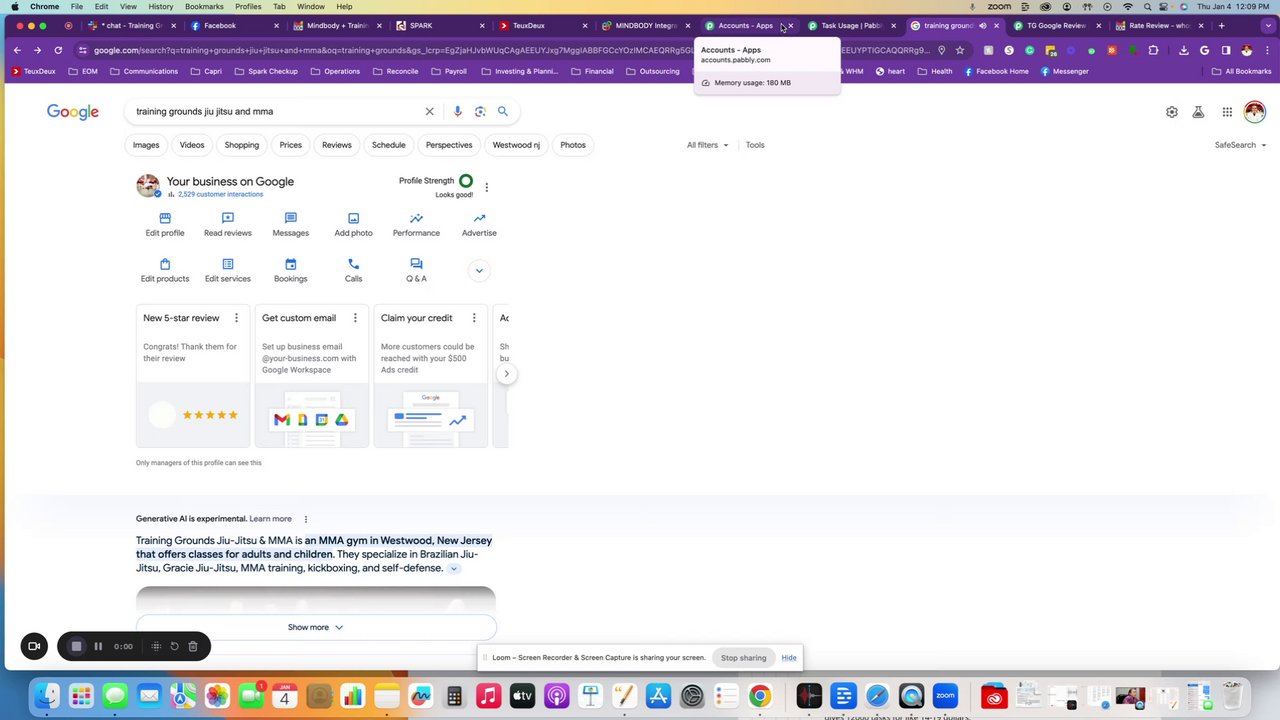Bookmark this page with star icon

pyautogui.click(x=960, y=50)
